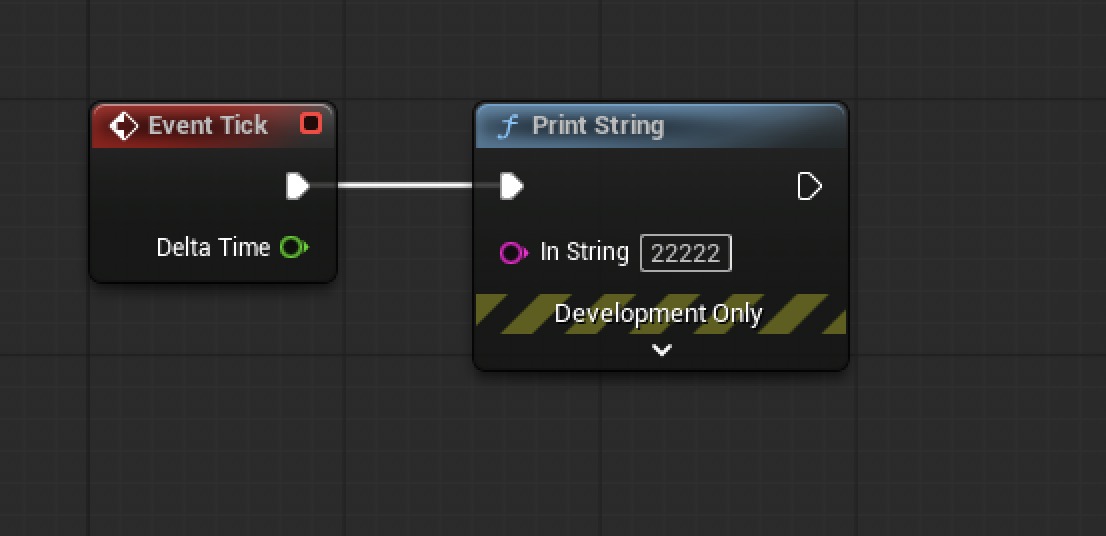Select the Print String node by its title
Viewport: 1106px width, 536px height.
(598, 127)
